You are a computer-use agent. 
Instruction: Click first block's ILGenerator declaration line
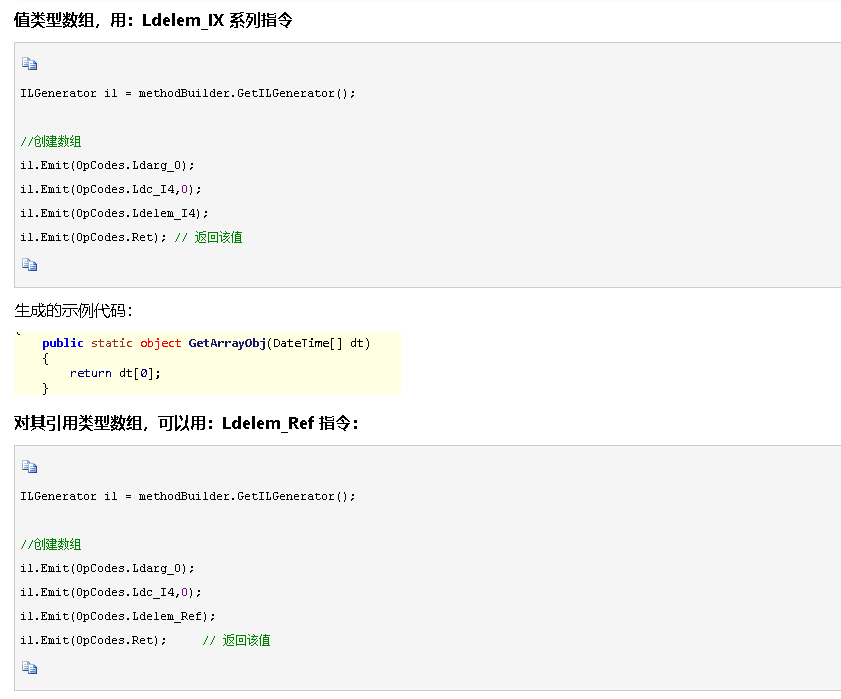188,93
